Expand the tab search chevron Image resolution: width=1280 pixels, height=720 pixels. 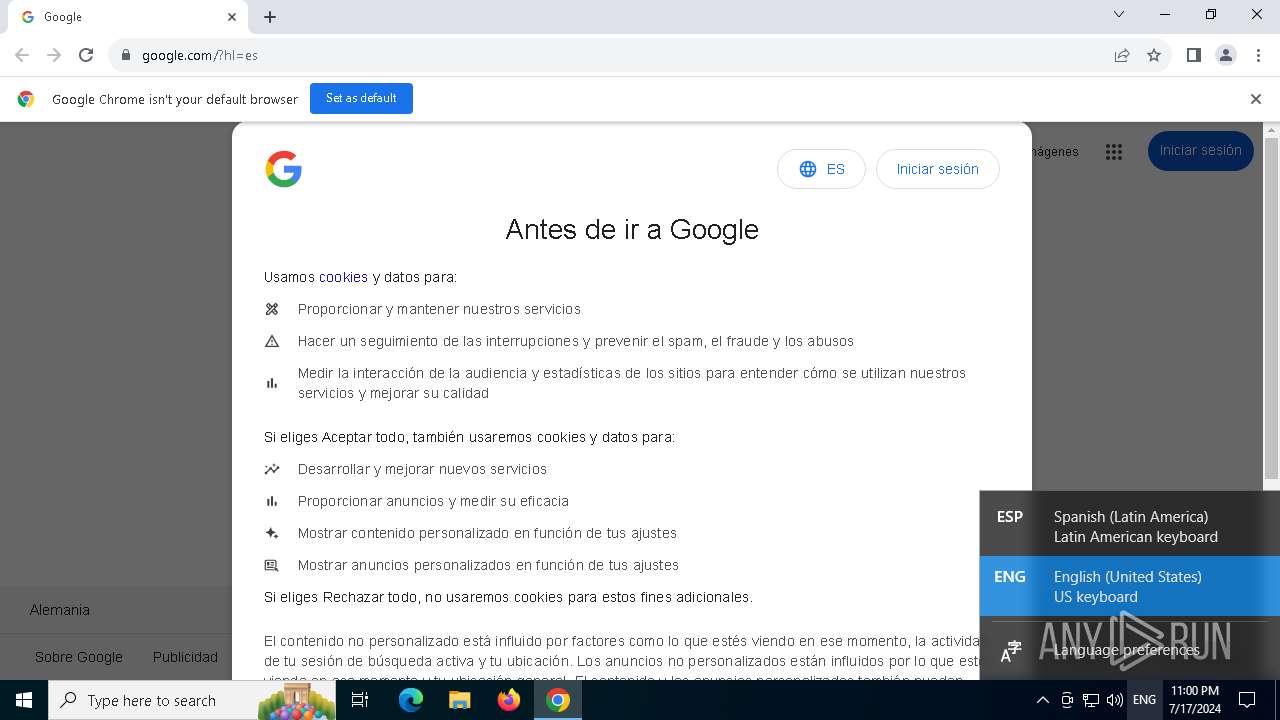coord(1119,14)
